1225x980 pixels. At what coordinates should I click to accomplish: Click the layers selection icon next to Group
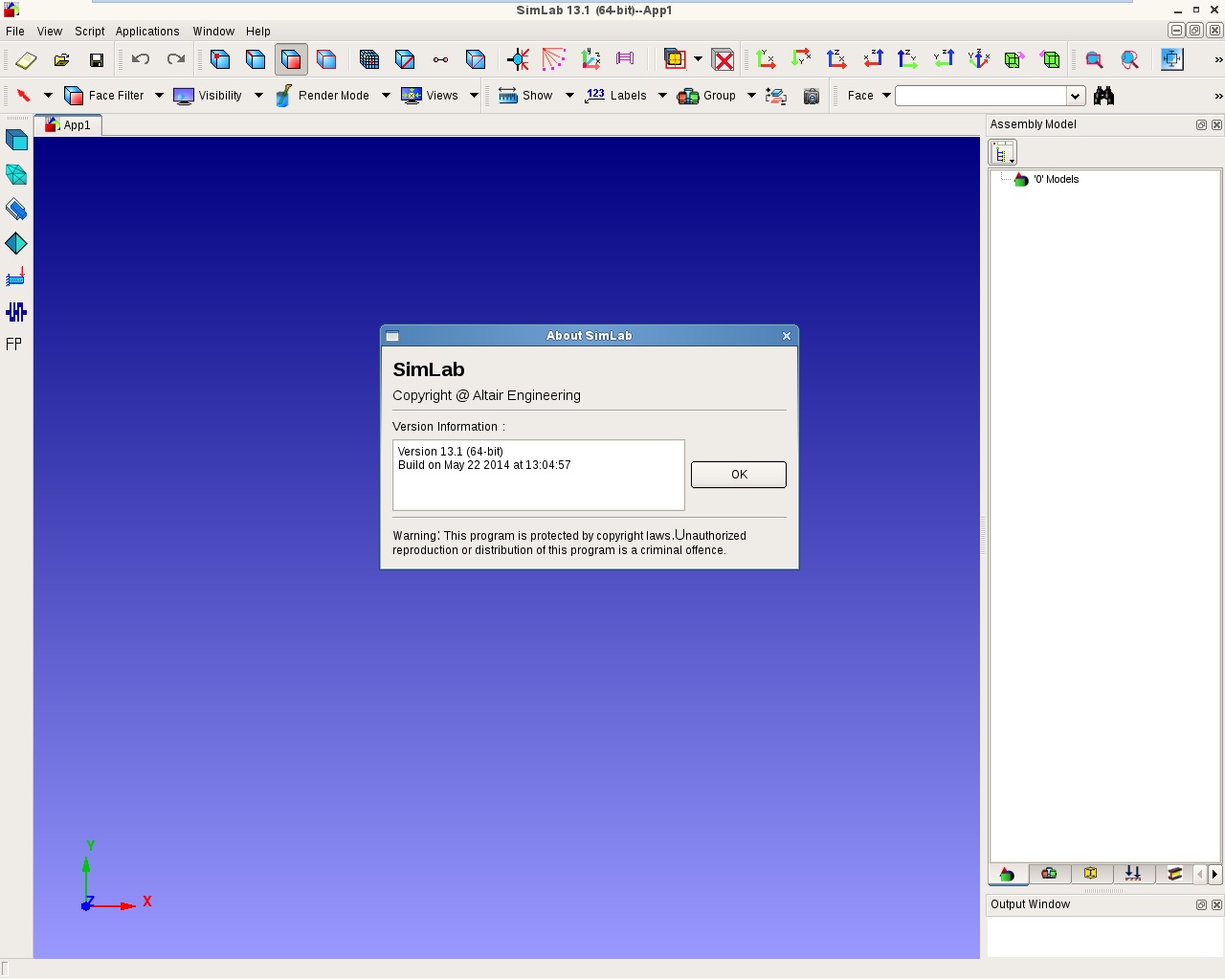(776, 96)
